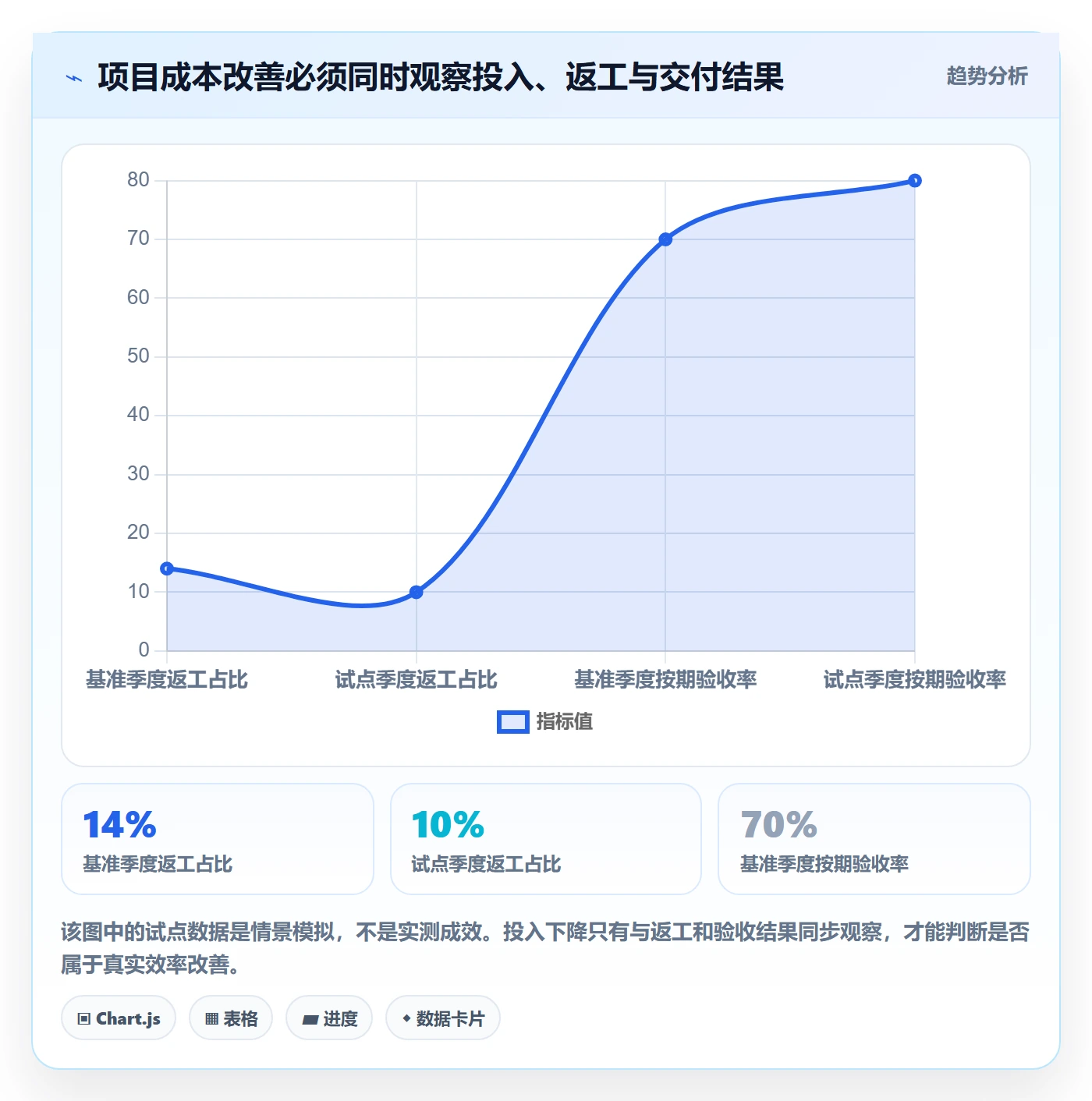This screenshot has height=1101, width=1092.
Task: Select the 数据卡片 tag chip
Action: pos(443,1018)
